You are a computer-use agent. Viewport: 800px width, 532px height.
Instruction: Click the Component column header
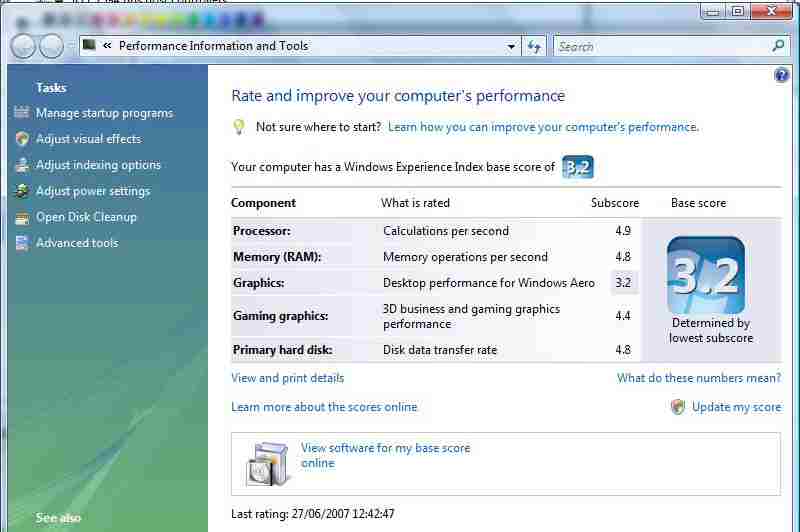point(263,203)
